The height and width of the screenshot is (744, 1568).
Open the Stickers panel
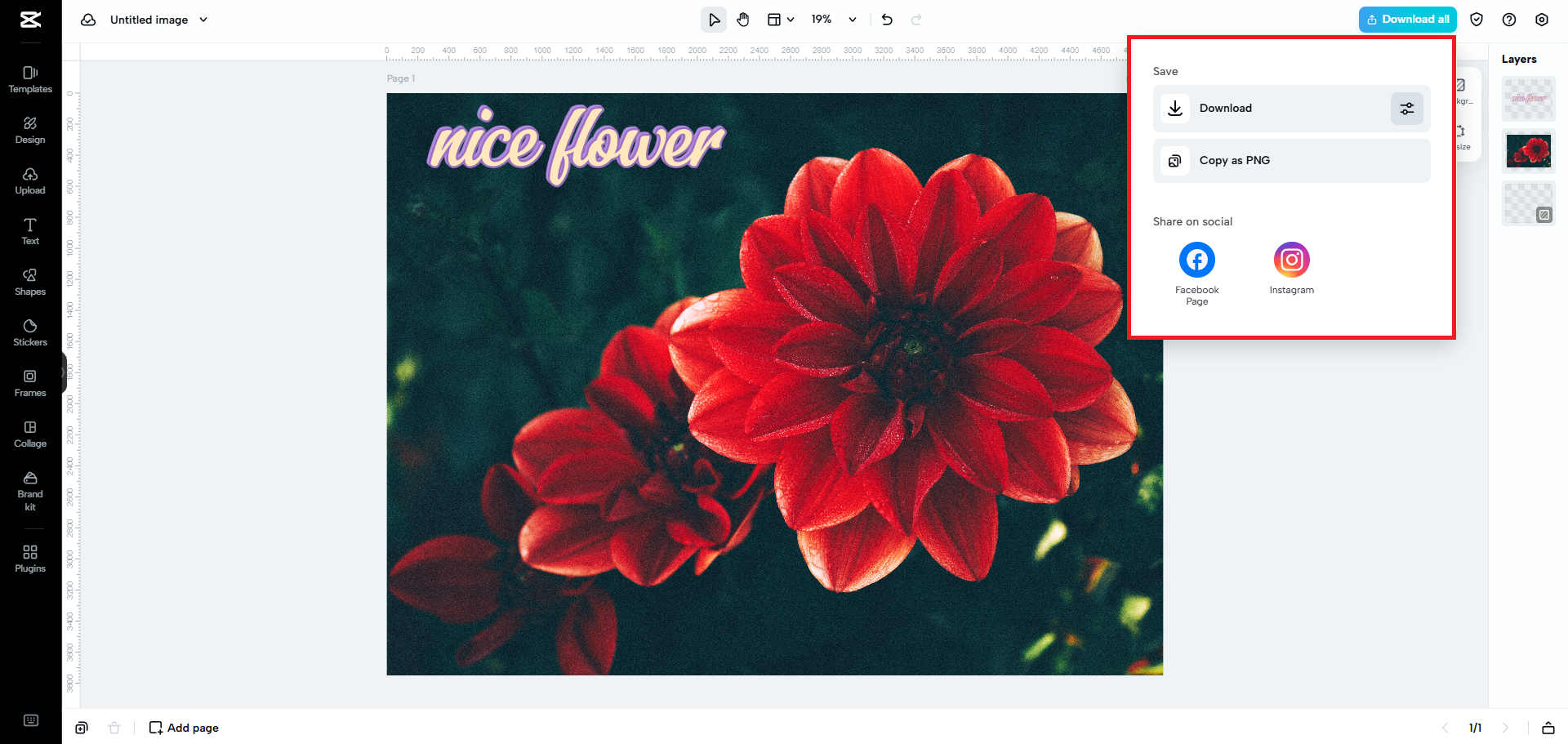30,332
